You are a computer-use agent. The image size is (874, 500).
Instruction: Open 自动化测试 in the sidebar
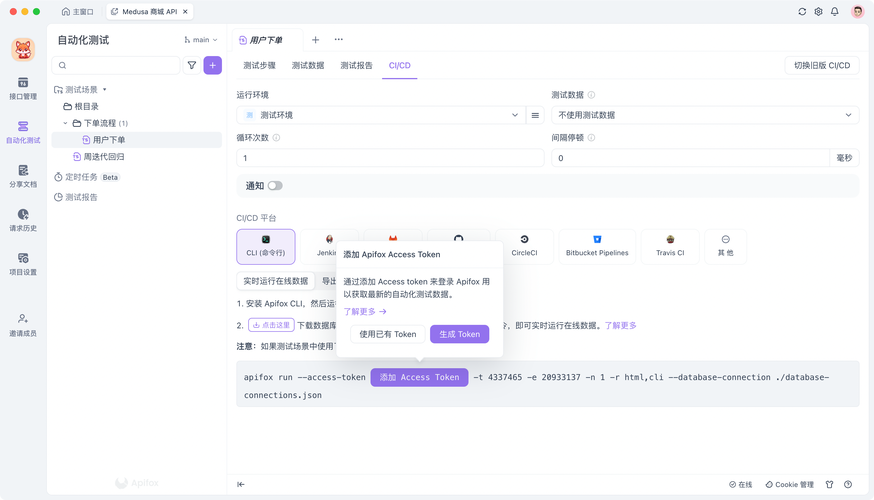pos(23,133)
